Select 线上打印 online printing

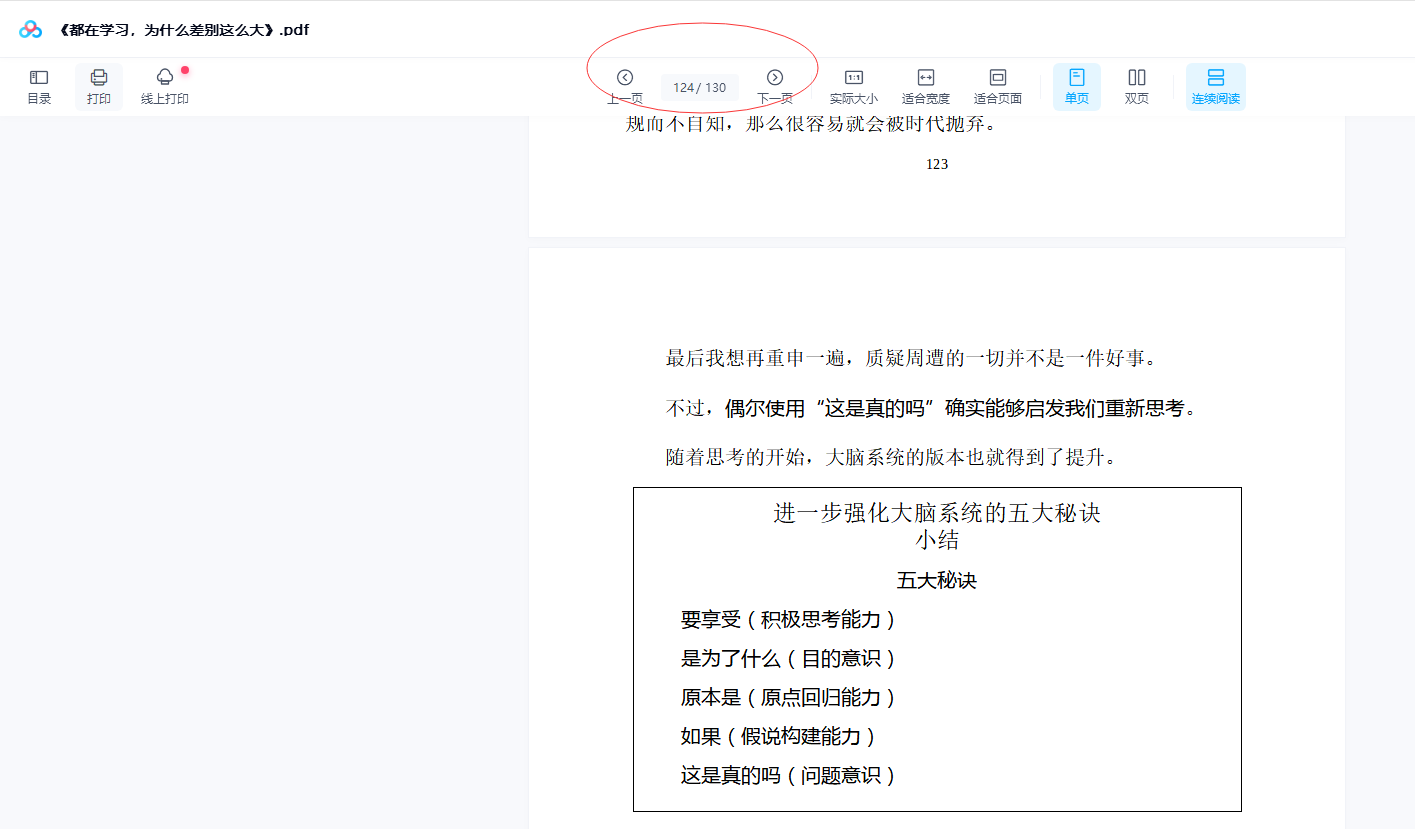(163, 86)
